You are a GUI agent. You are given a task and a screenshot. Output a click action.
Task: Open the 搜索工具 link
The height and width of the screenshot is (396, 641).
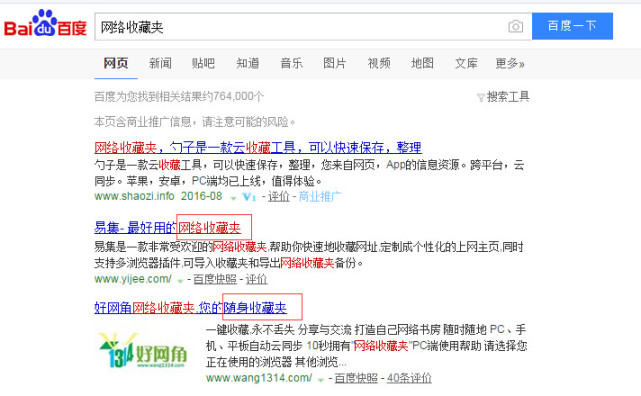click(x=508, y=97)
